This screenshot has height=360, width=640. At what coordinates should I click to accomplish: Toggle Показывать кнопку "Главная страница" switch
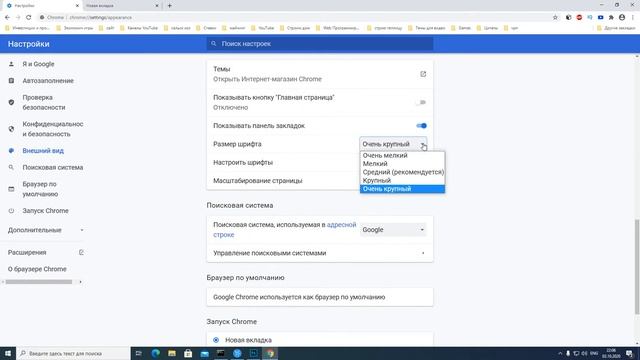[x=421, y=102]
